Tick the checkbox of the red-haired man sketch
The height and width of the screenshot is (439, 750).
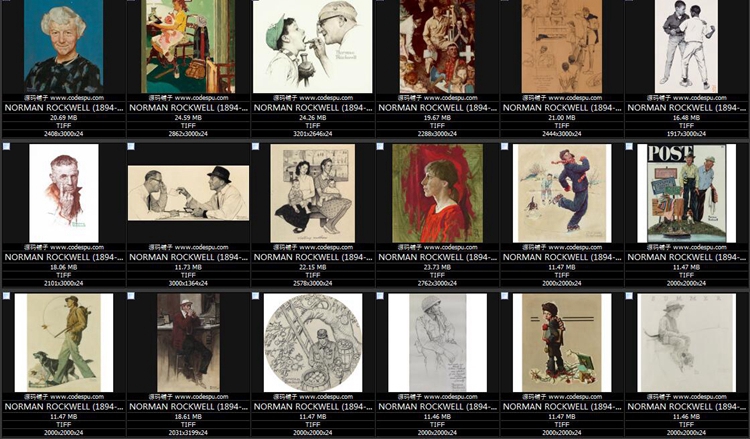click(x=6, y=146)
